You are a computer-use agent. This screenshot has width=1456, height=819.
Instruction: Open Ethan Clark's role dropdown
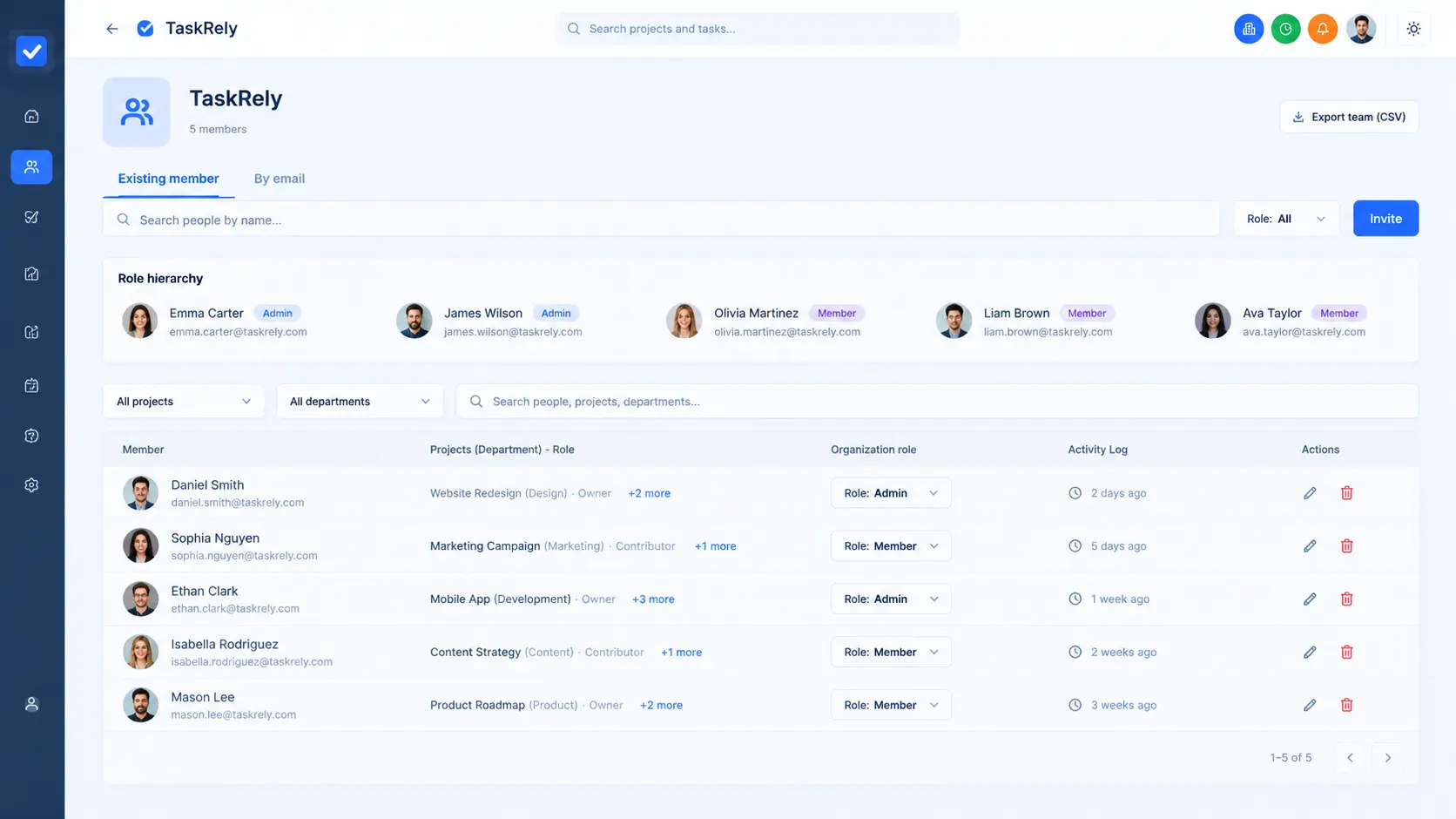pyautogui.click(x=891, y=599)
